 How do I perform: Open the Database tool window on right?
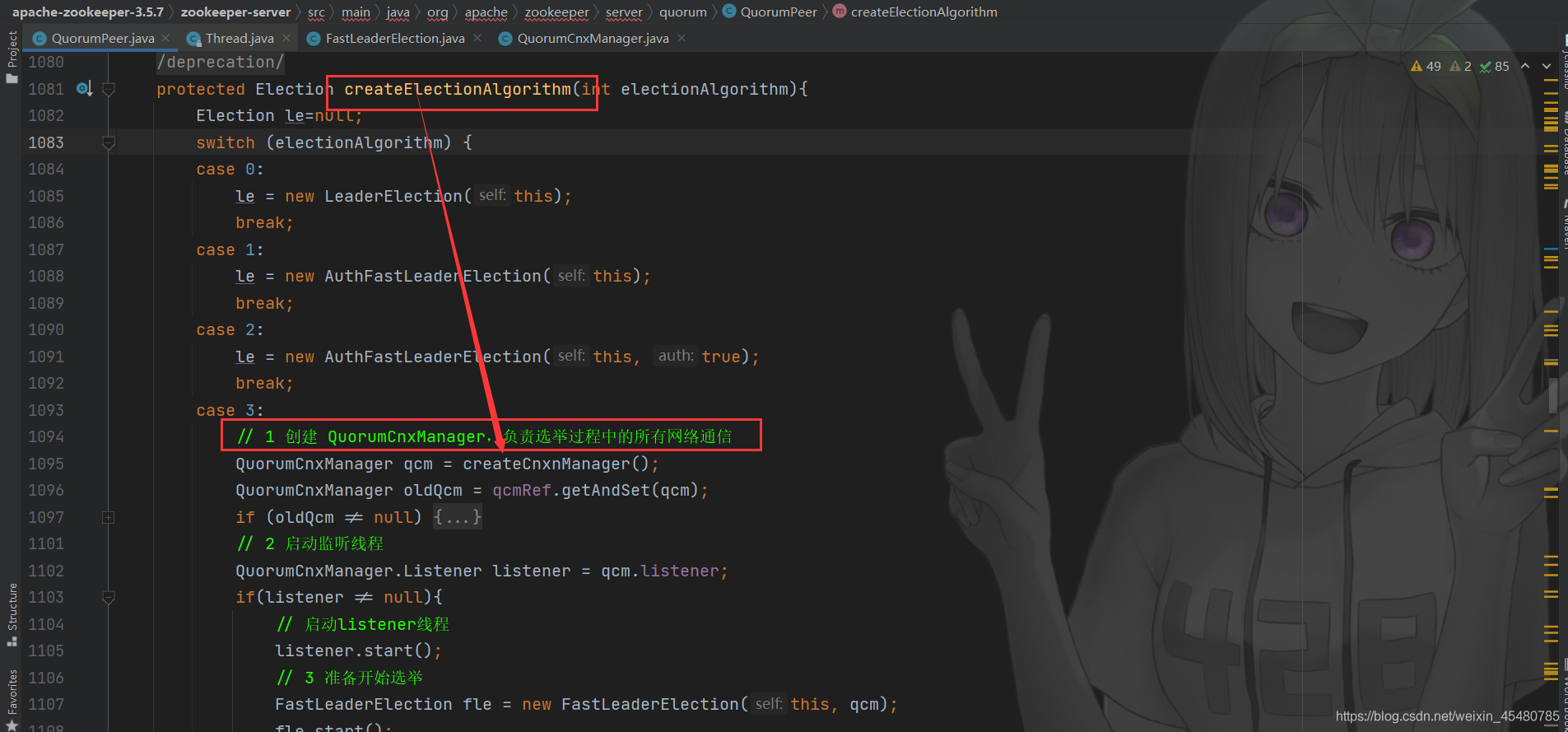[x=1564, y=144]
